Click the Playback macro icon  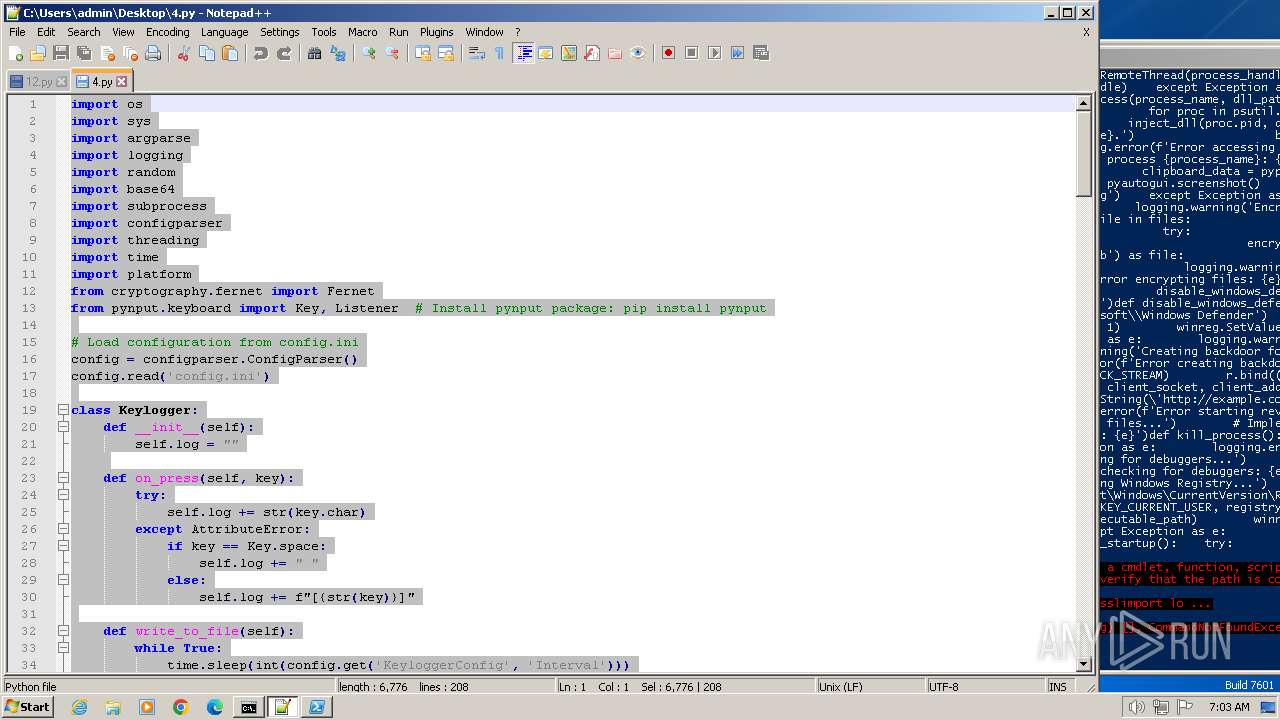(x=714, y=53)
